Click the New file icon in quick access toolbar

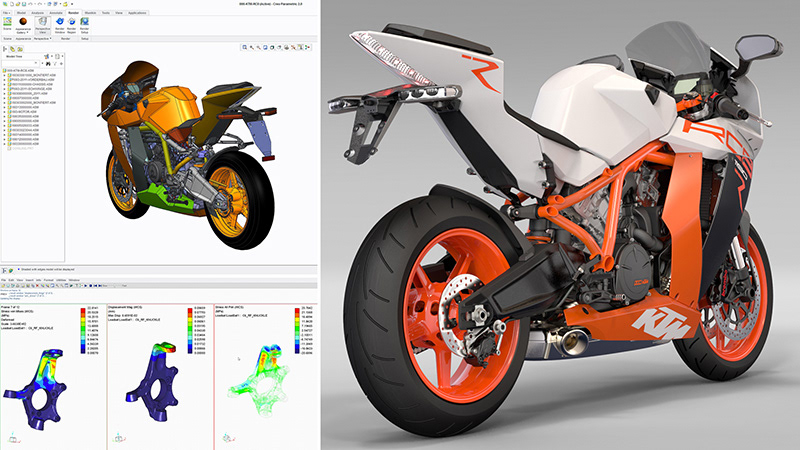[x=12, y=4]
